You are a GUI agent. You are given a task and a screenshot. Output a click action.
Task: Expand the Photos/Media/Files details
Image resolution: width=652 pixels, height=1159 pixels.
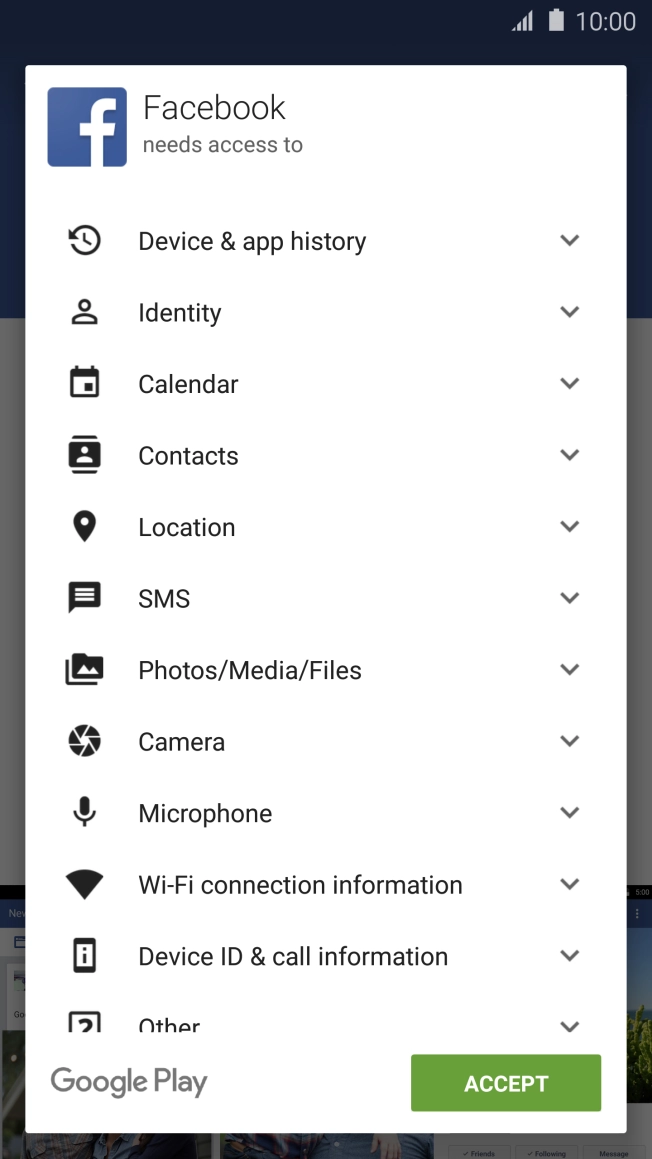coord(569,669)
